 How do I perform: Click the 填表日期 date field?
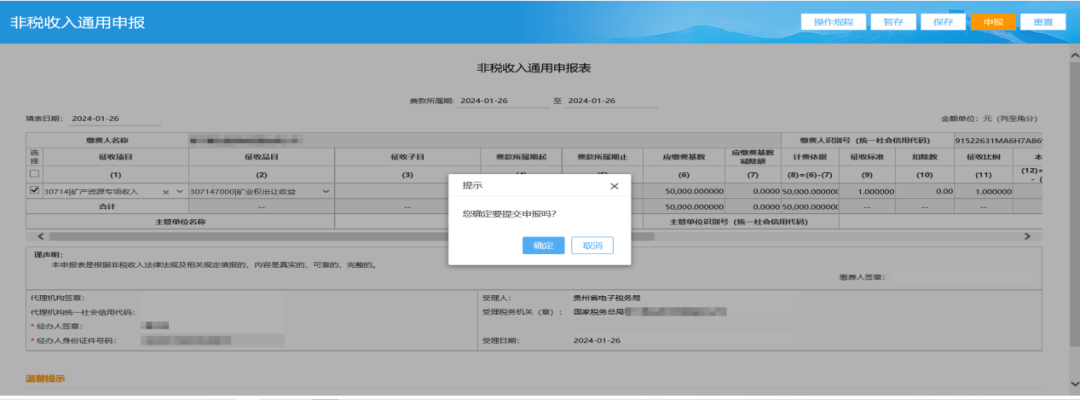(x=115, y=118)
